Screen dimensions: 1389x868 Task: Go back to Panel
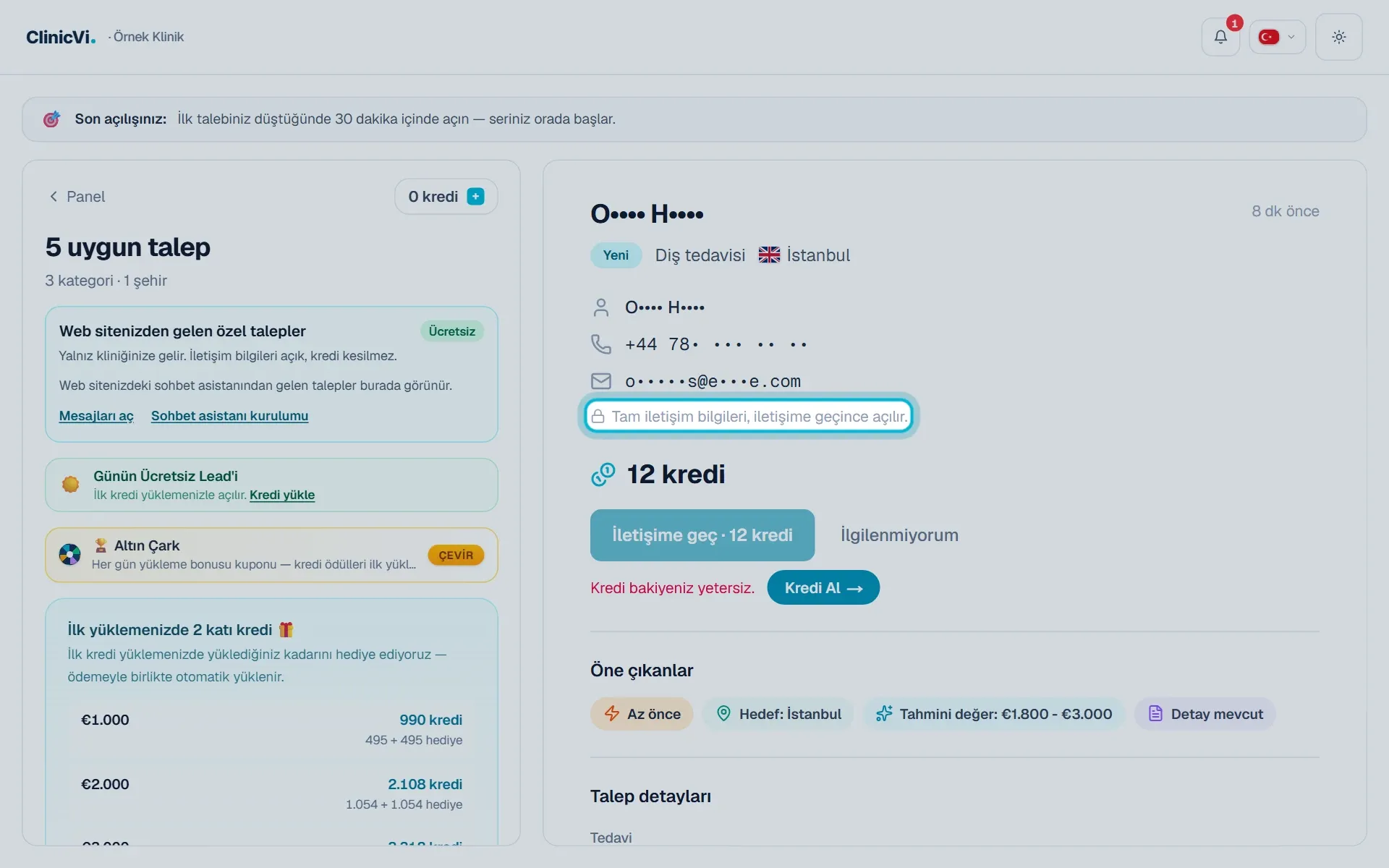tap(77, 197)
